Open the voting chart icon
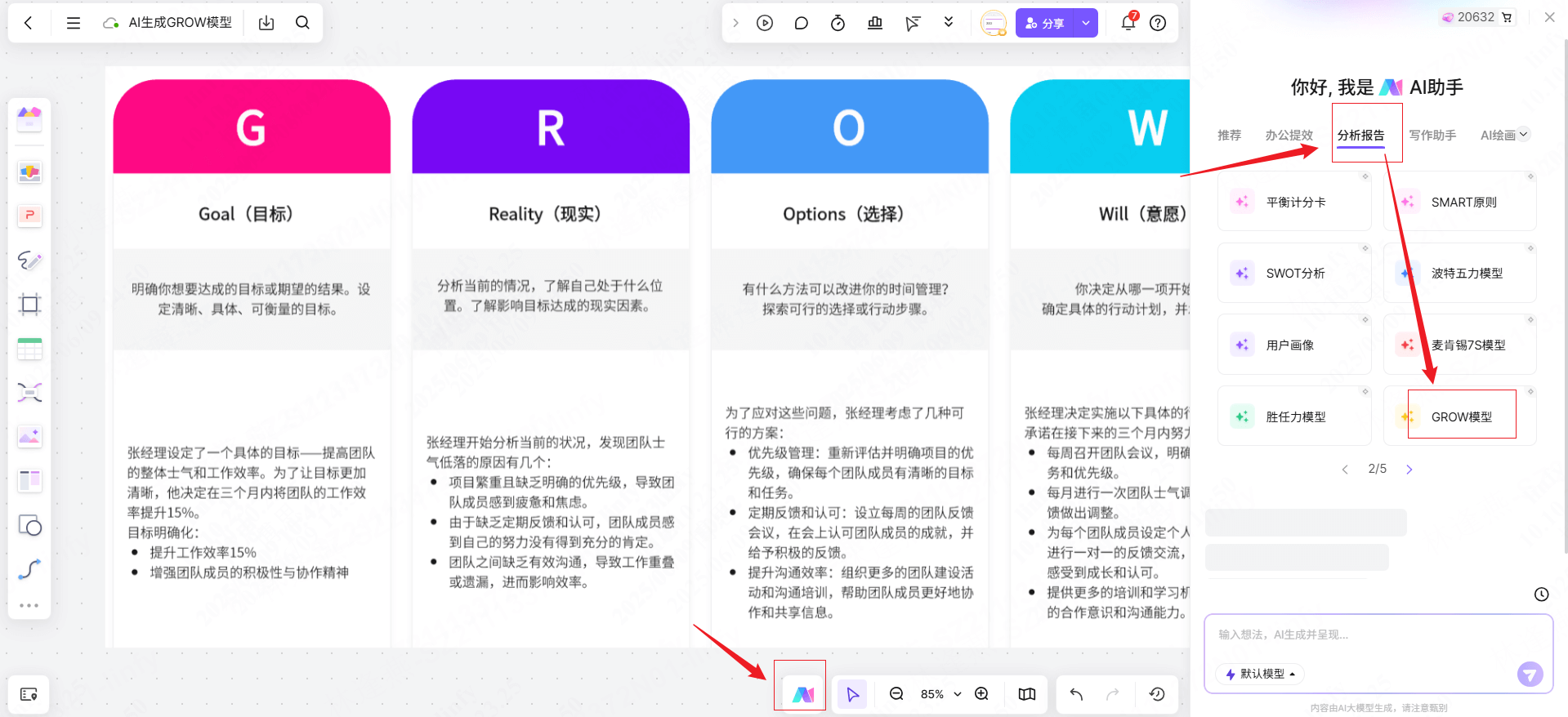Viewport: 1568px width, 717px height. tap(875, 23)
